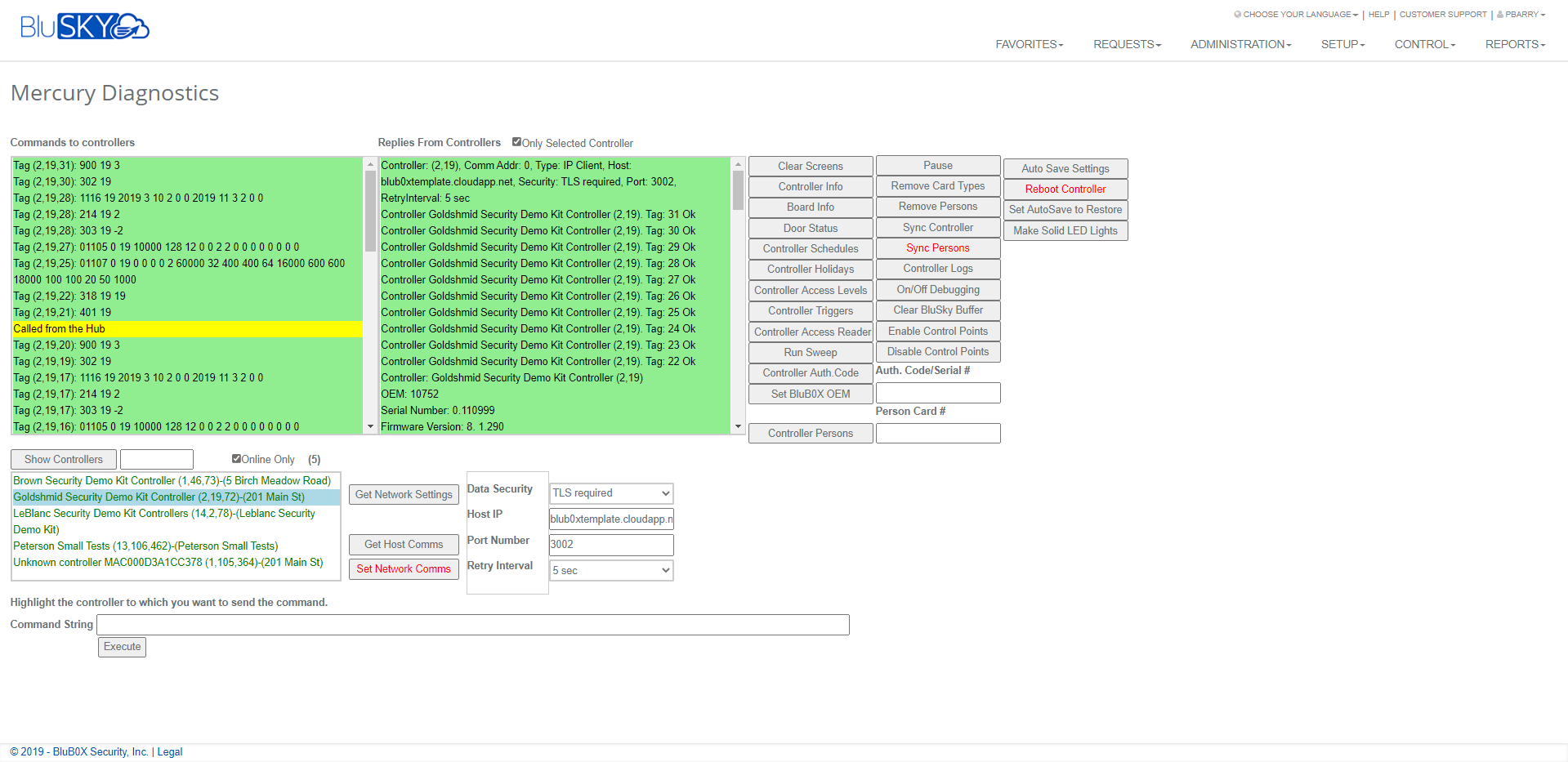Expand the CONTROL menu
1568x762 pixels.
pos(1424,44)
